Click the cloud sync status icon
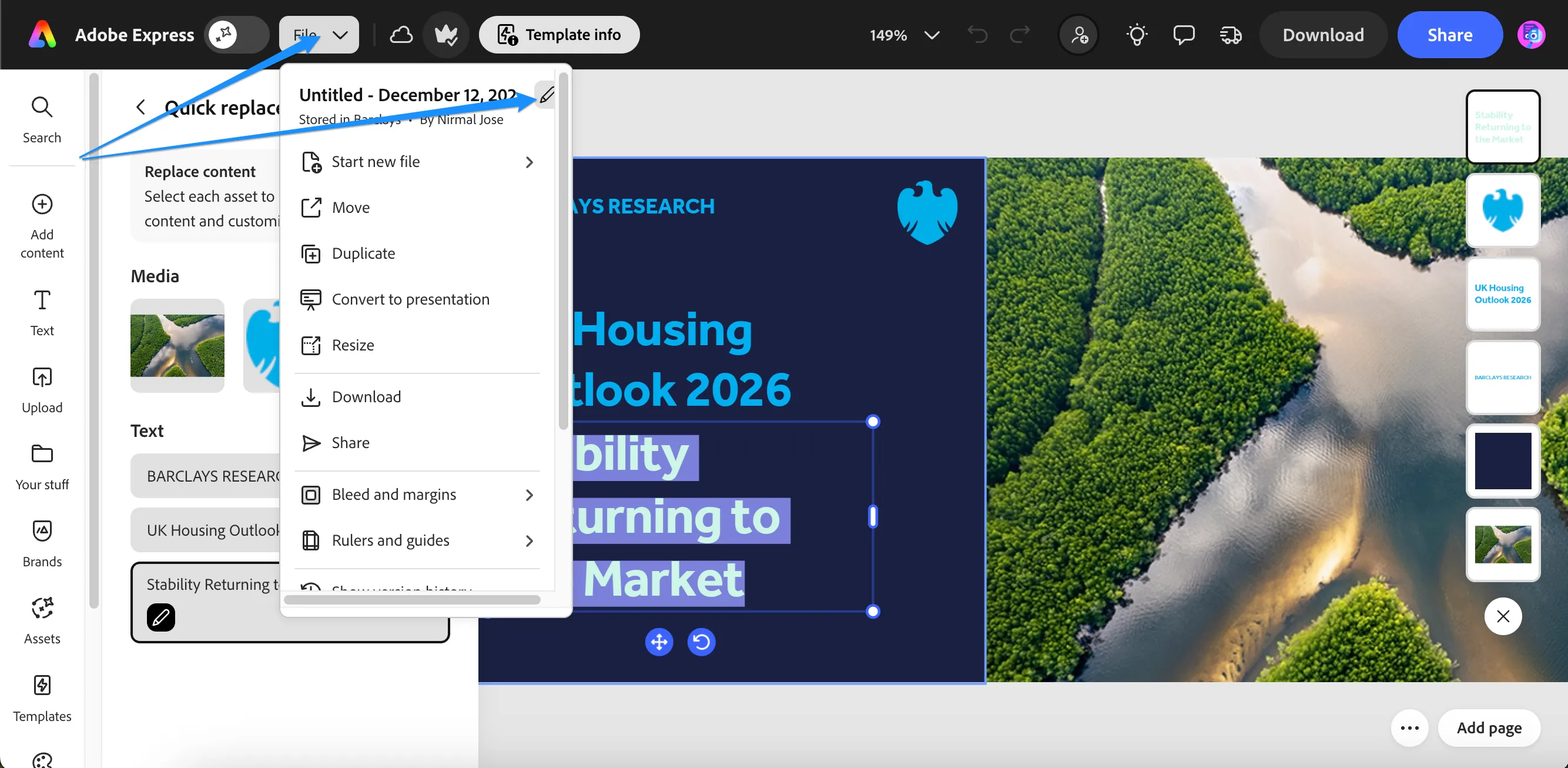 click(x=401, y=35)
